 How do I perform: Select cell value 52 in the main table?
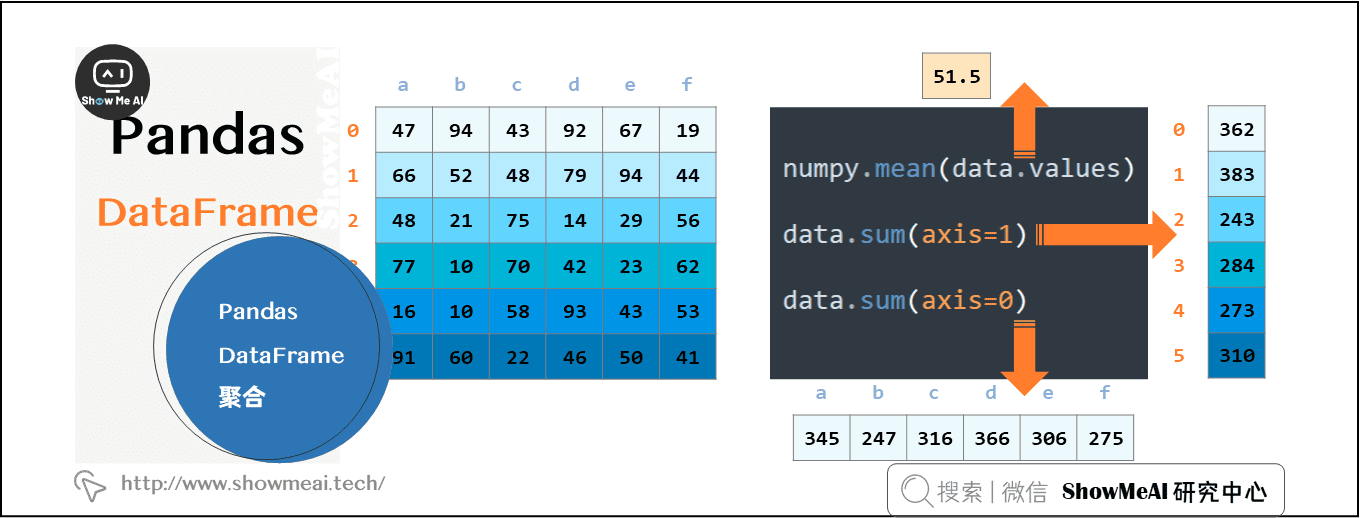pos(461,175)
